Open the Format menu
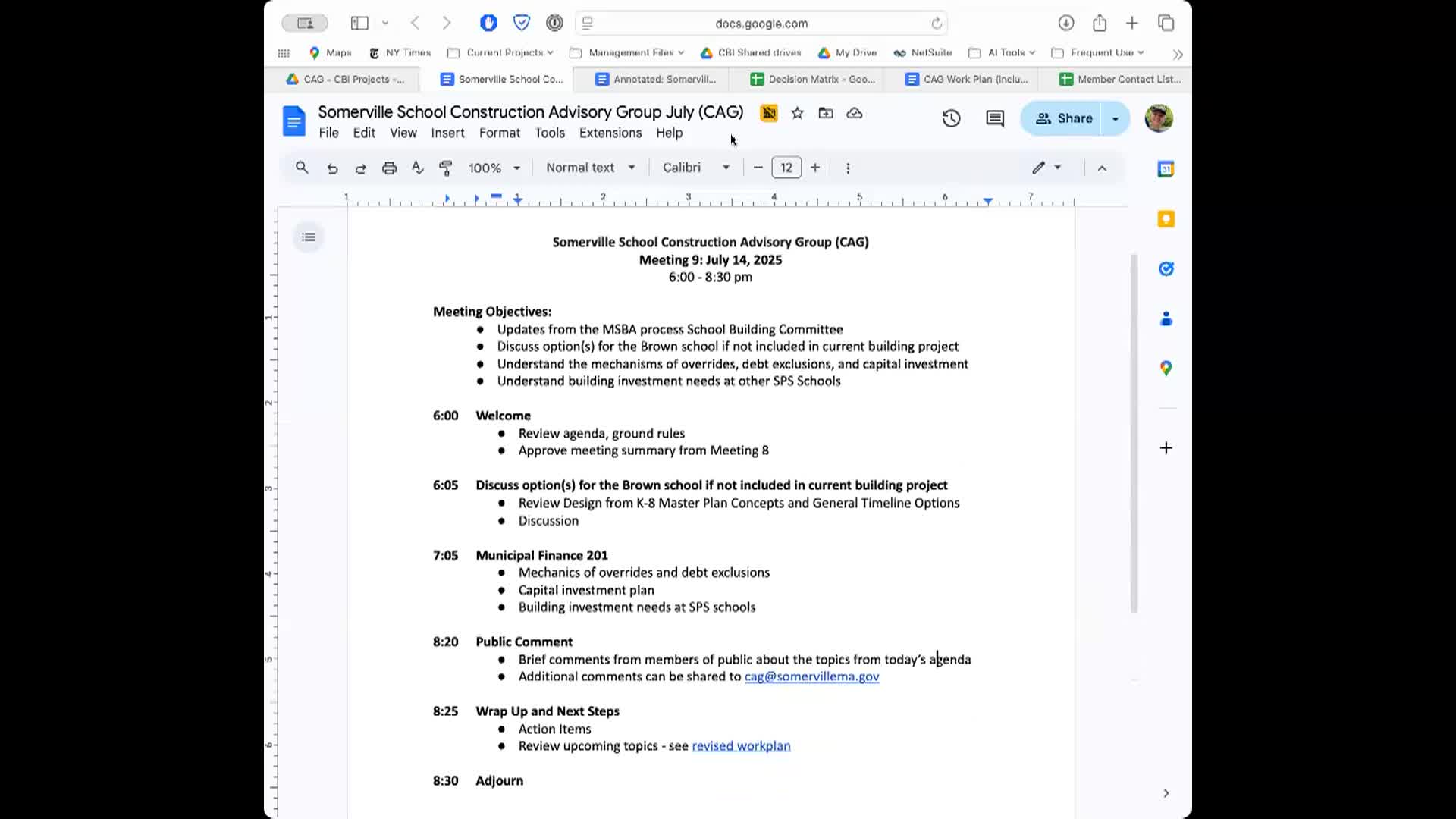Viewport: 1456px width, 819px height. click(500, 133)
